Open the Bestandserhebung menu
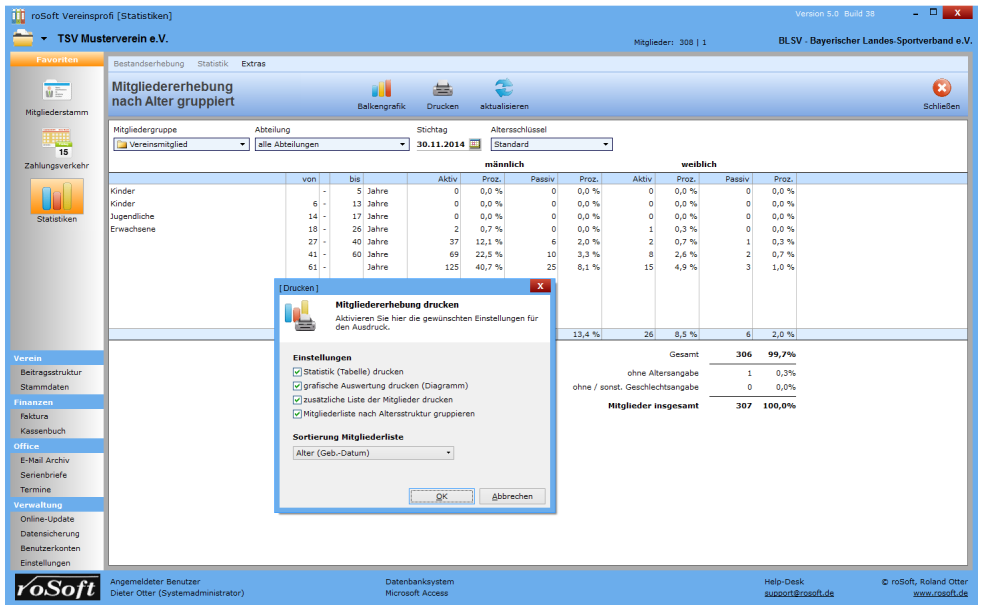Viewport: 983px width, 610px height. 148,63
